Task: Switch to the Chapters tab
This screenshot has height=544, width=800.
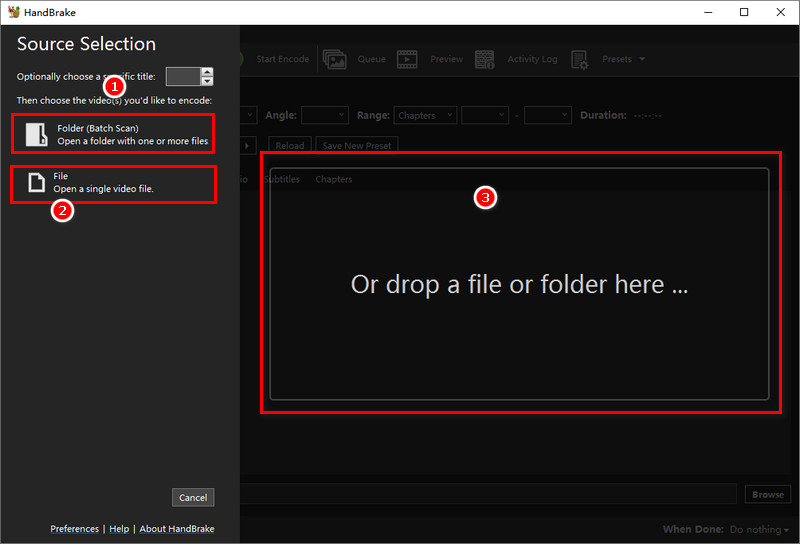Action: pyautogui.click(x=334, y=179)
